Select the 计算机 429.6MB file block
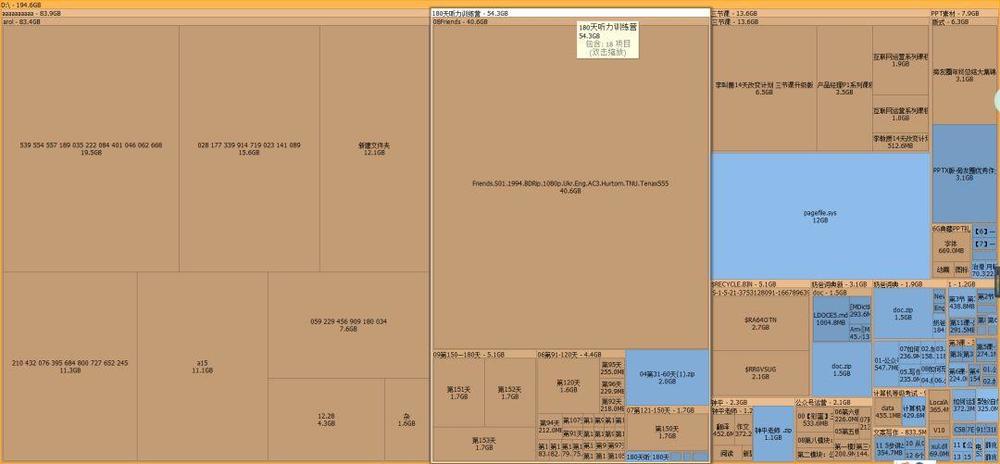Screen dimensions: 1000x464 pyautogui.click(x=914, y=411)
